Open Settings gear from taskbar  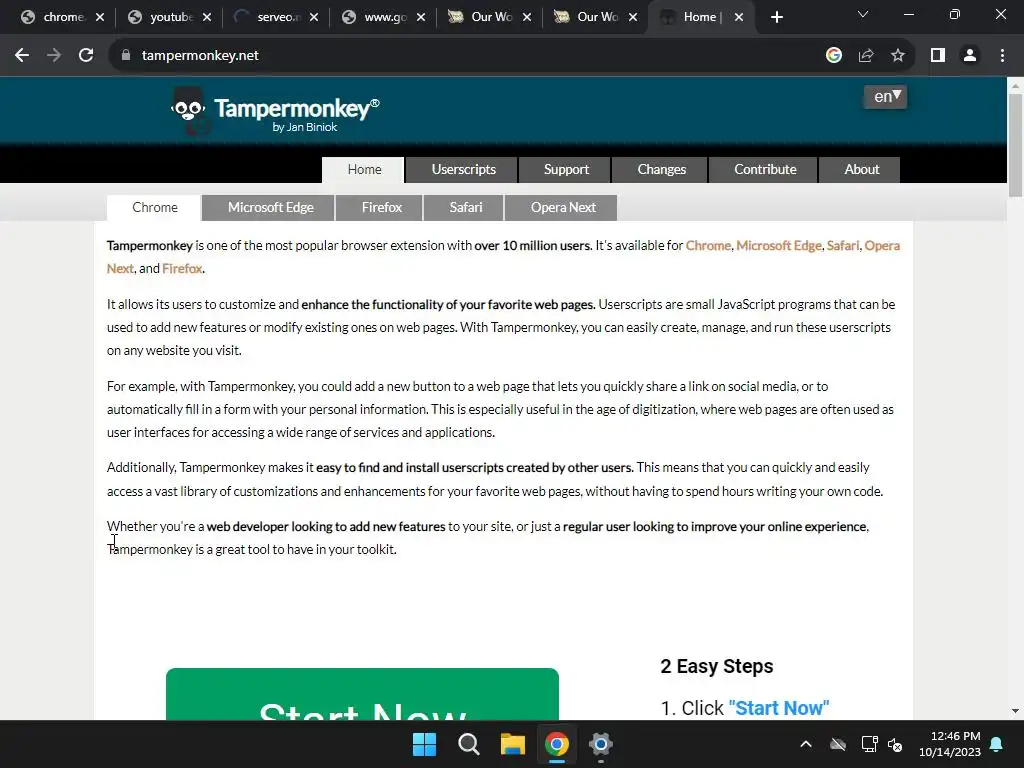click(x=600, y=744)
